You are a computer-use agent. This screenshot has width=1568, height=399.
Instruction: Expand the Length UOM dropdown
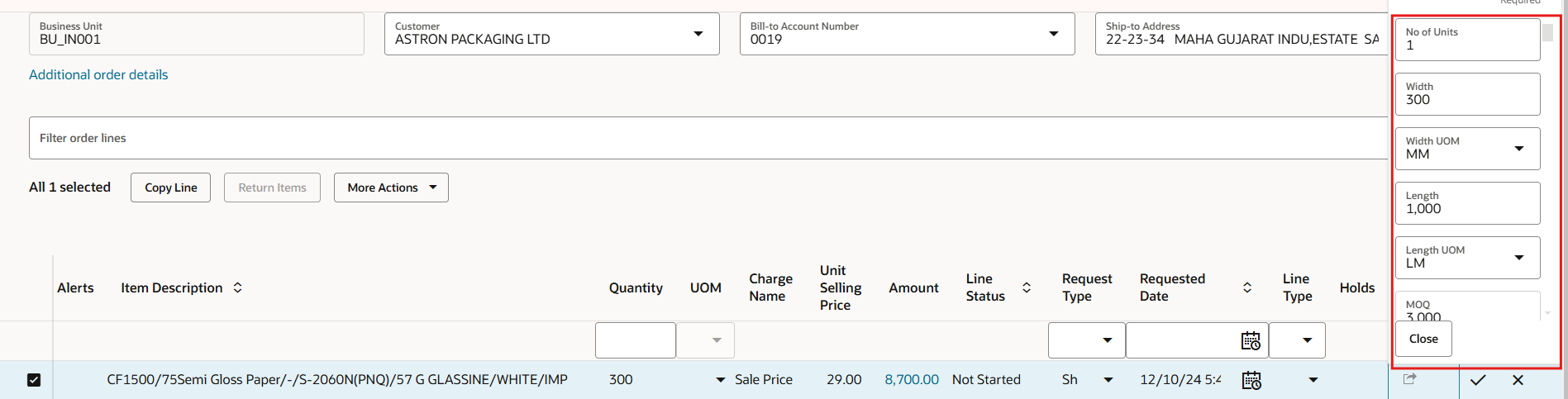pyautogui.click(x=1519, y=258)
